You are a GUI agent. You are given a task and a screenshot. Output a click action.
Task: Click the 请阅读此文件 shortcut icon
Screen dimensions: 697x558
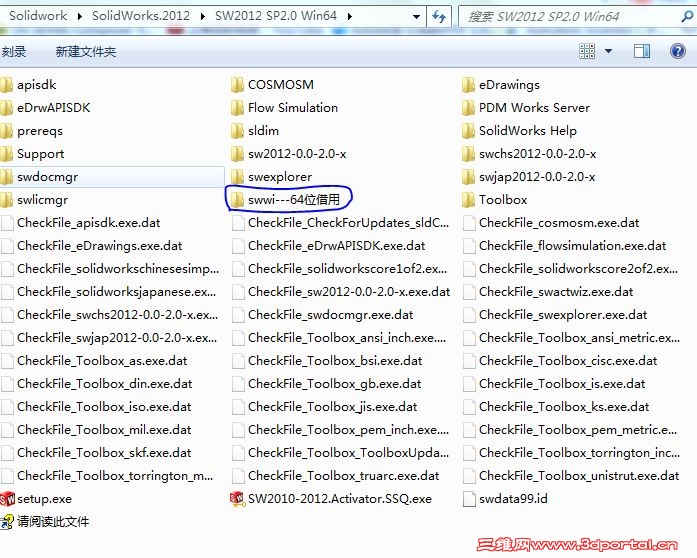[x=7, y=522]
